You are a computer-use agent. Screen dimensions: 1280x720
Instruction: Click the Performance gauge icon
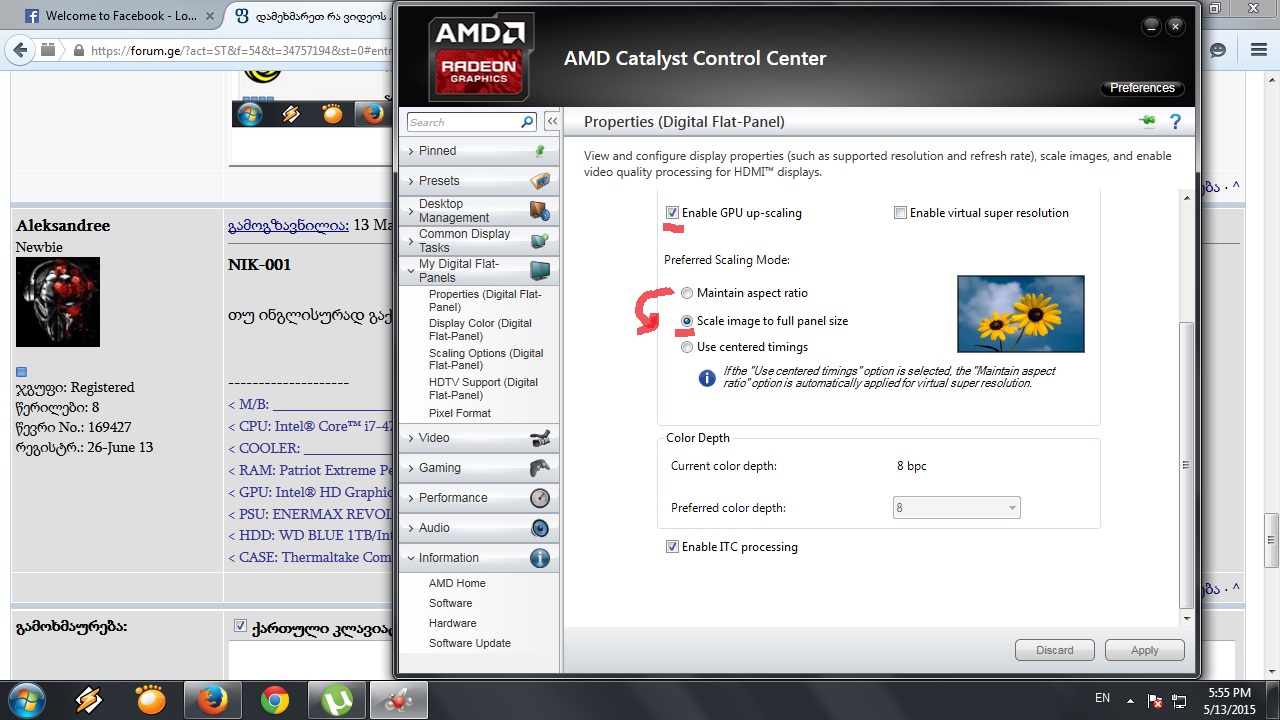[x=540, y=498]
